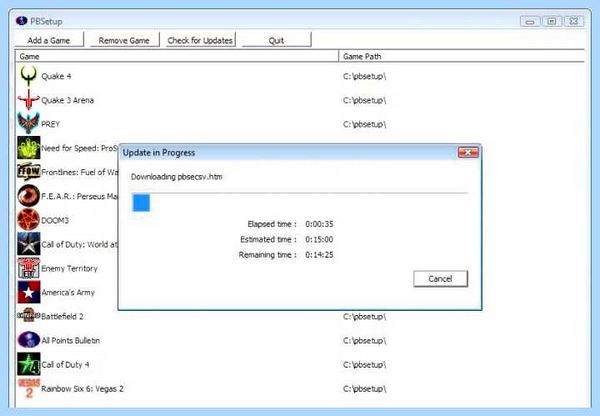Select the F.E.A.R. Perseus icon
This screenshot has height=416, width=600.
pyautogui.click(x=29, y=196)
